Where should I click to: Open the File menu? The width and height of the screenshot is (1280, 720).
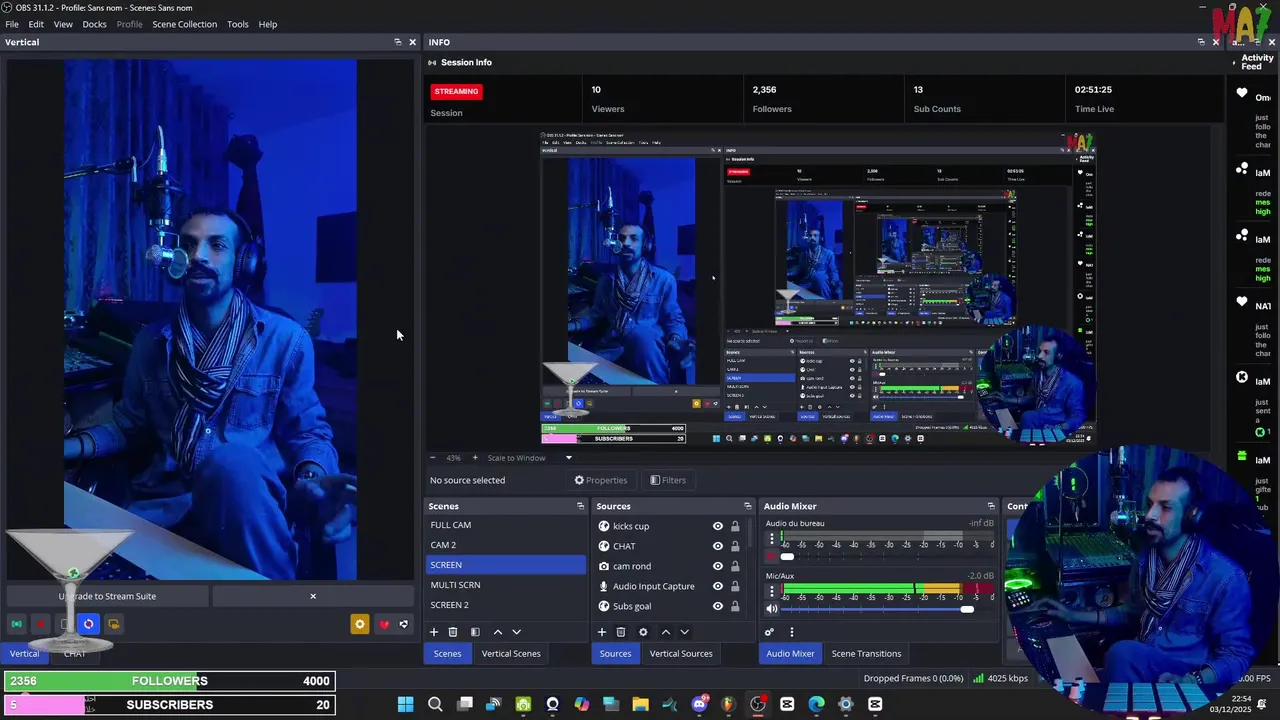pos(12,24)
